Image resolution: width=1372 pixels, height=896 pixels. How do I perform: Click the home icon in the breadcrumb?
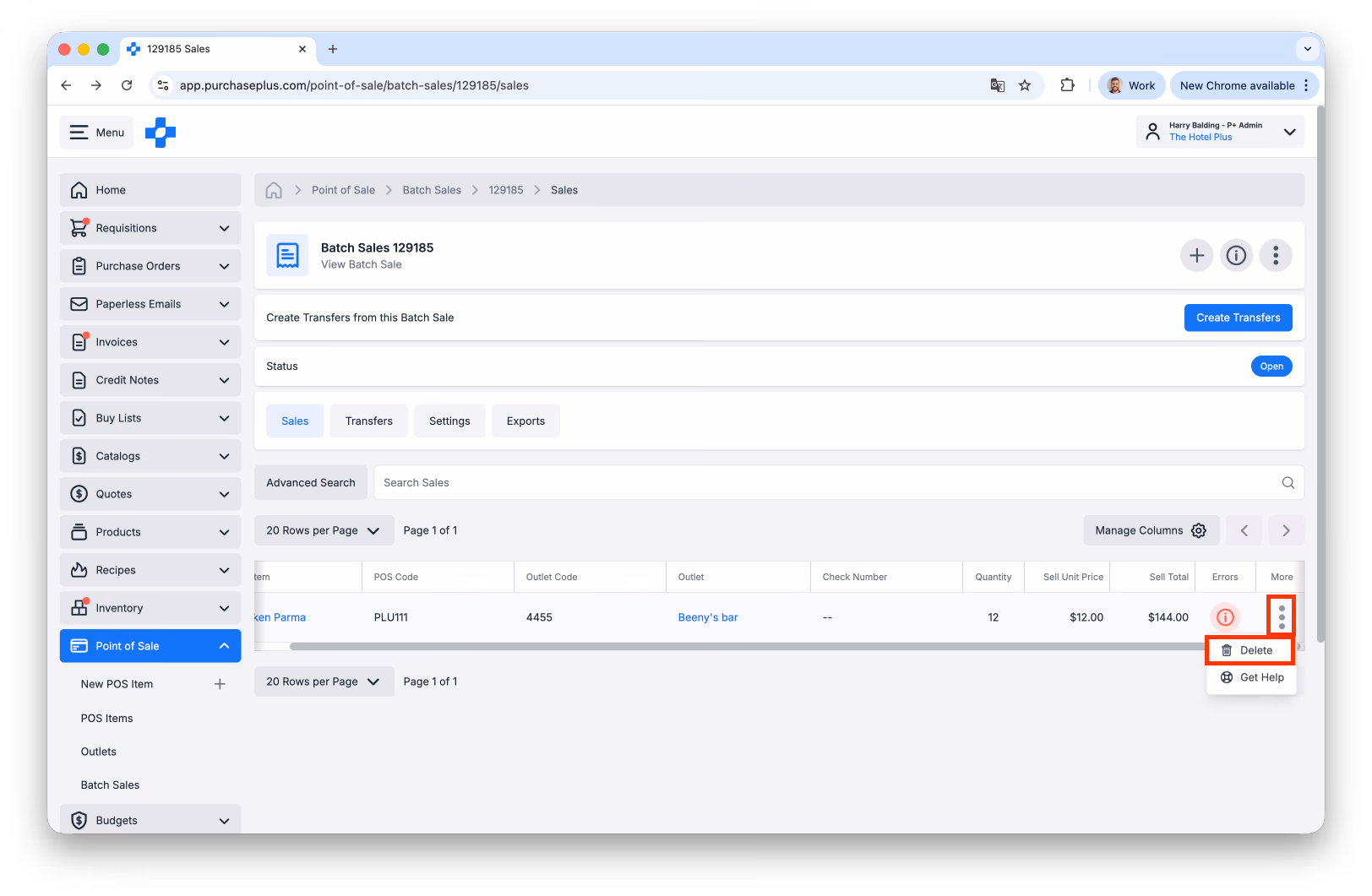click(274, 190)
